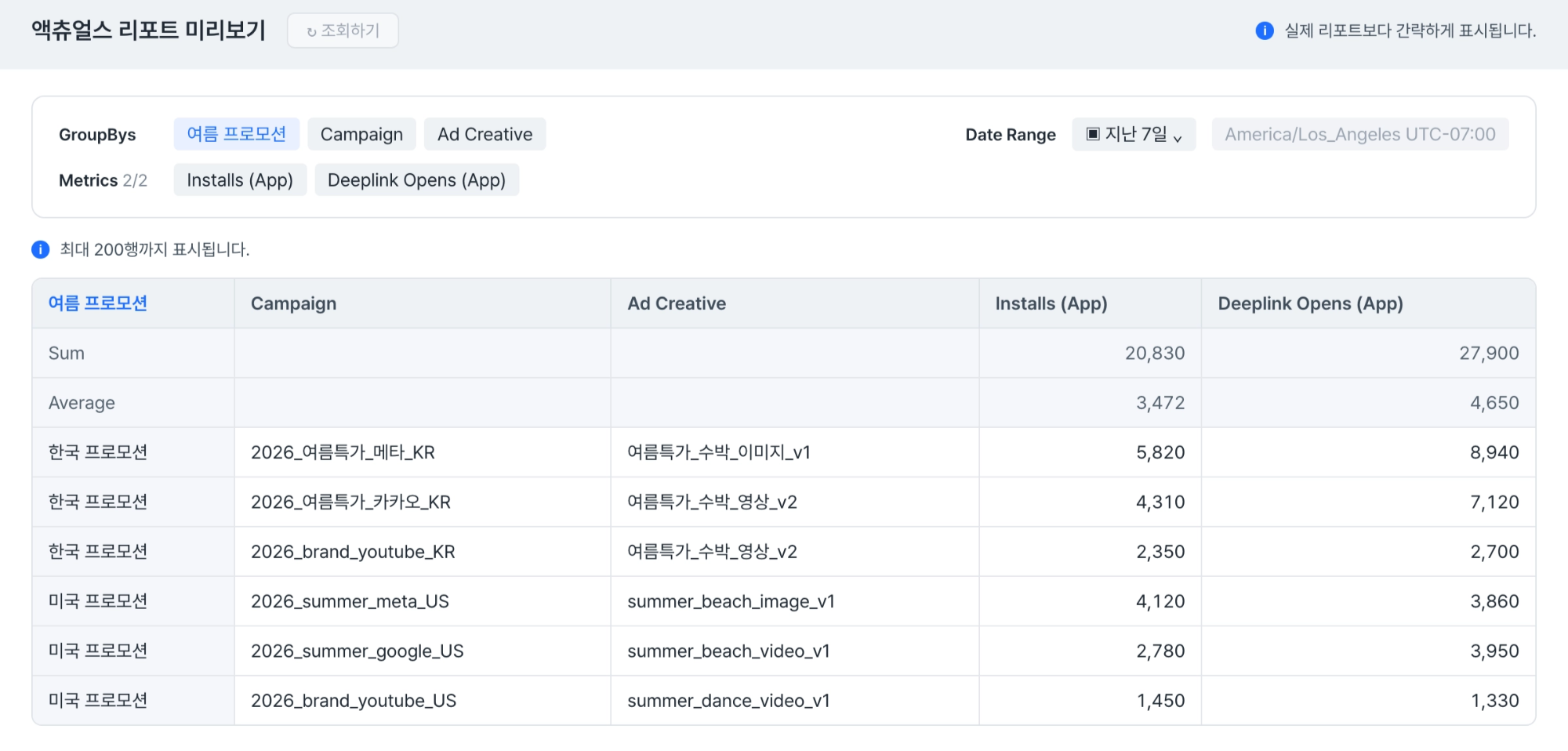This screenshot has height=751, width=1568.
Task: Click the Sum installs value 20,830
Action: 1155,353
